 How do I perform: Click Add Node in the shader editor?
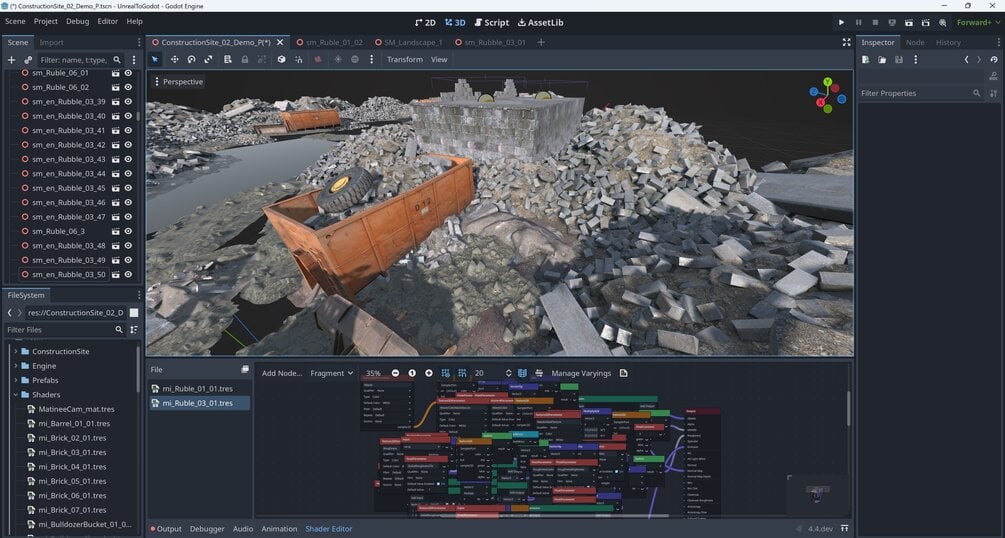coord(282,373)
